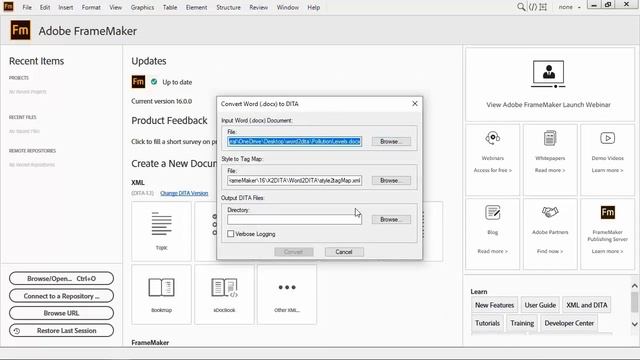The image size is (640, 360).
Task: Click the Blog pencil icon
Action: [x=493, y=213]
